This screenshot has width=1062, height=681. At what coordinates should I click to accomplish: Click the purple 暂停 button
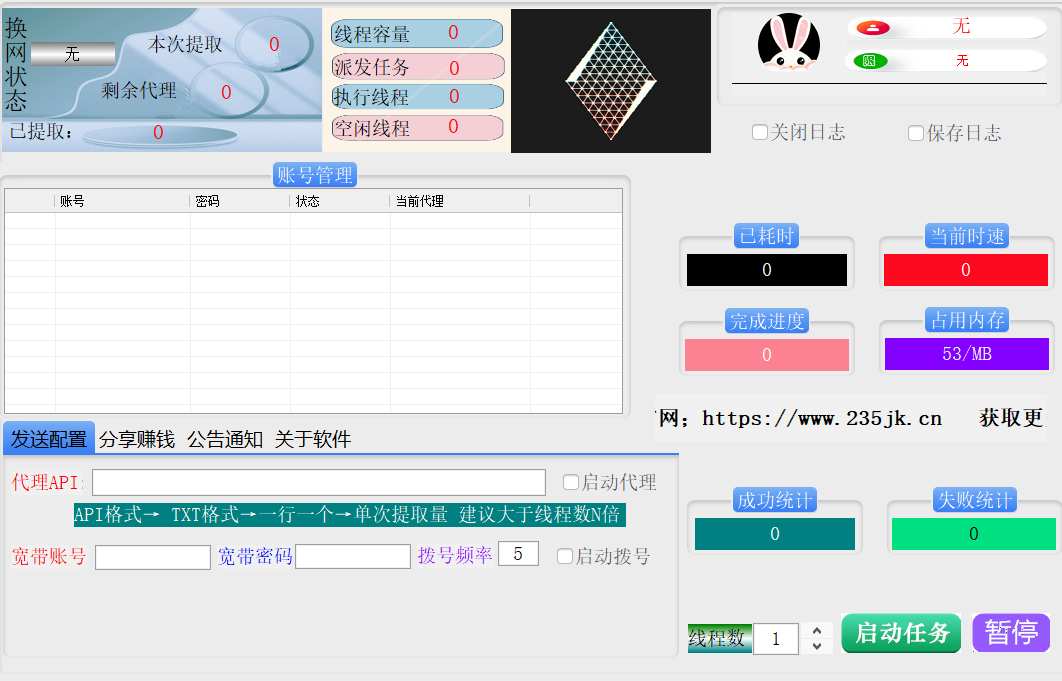(1011, 633)
